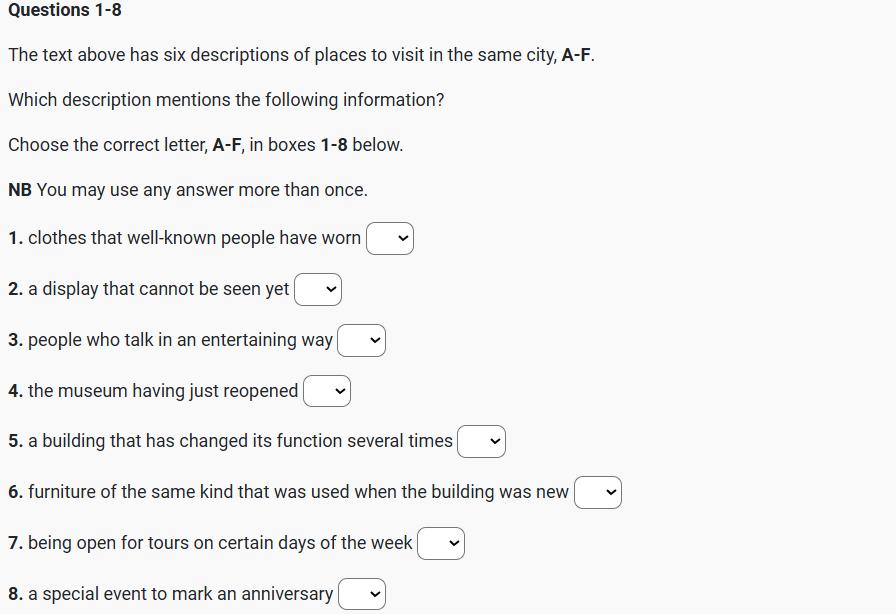Open the dropdown for 'the museum having just reopened'

327,392
